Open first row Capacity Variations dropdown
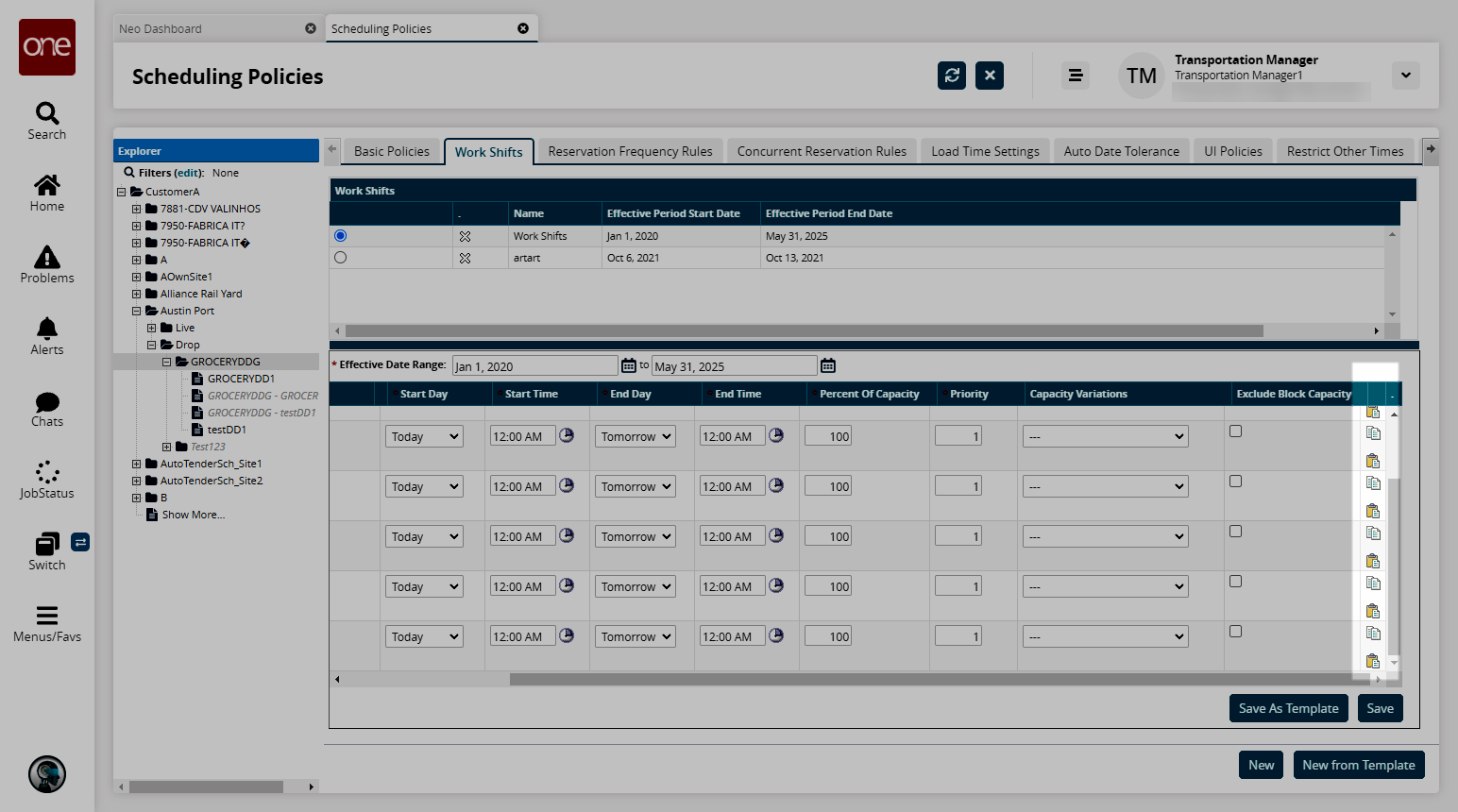1458x812 pixels. click(1105, 436)
